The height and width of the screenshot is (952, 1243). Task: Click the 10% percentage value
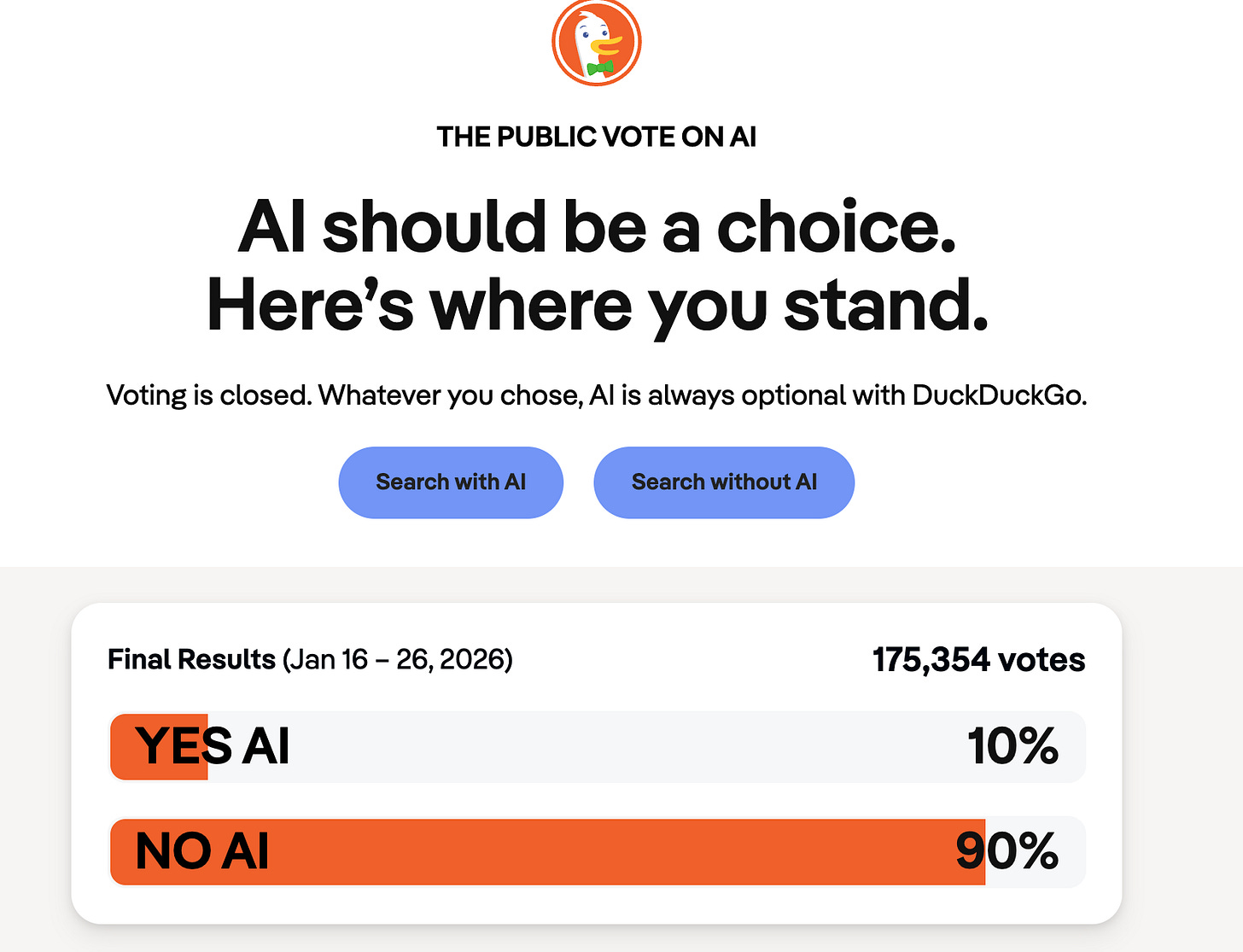1013,746
